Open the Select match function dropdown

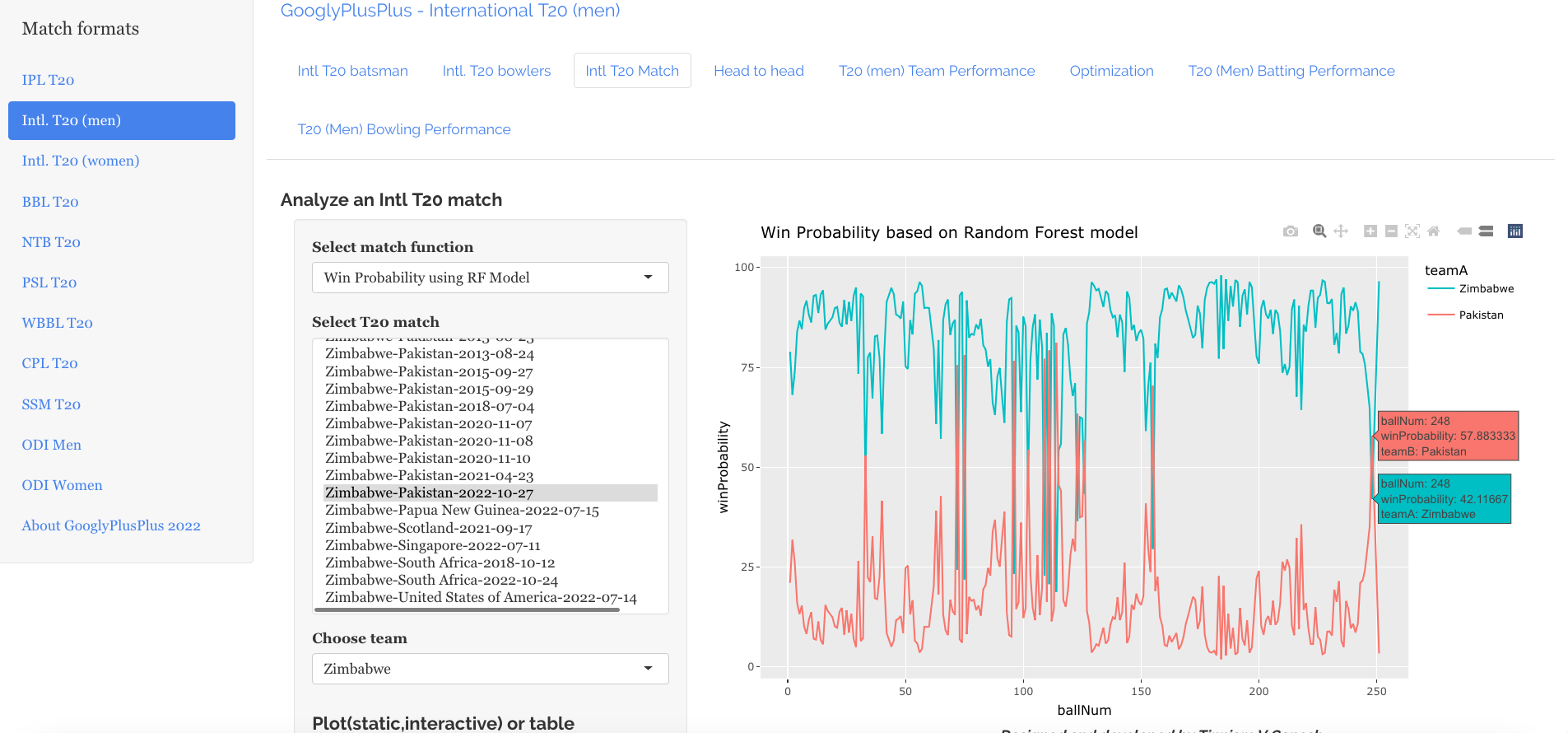tap(490, 278)
